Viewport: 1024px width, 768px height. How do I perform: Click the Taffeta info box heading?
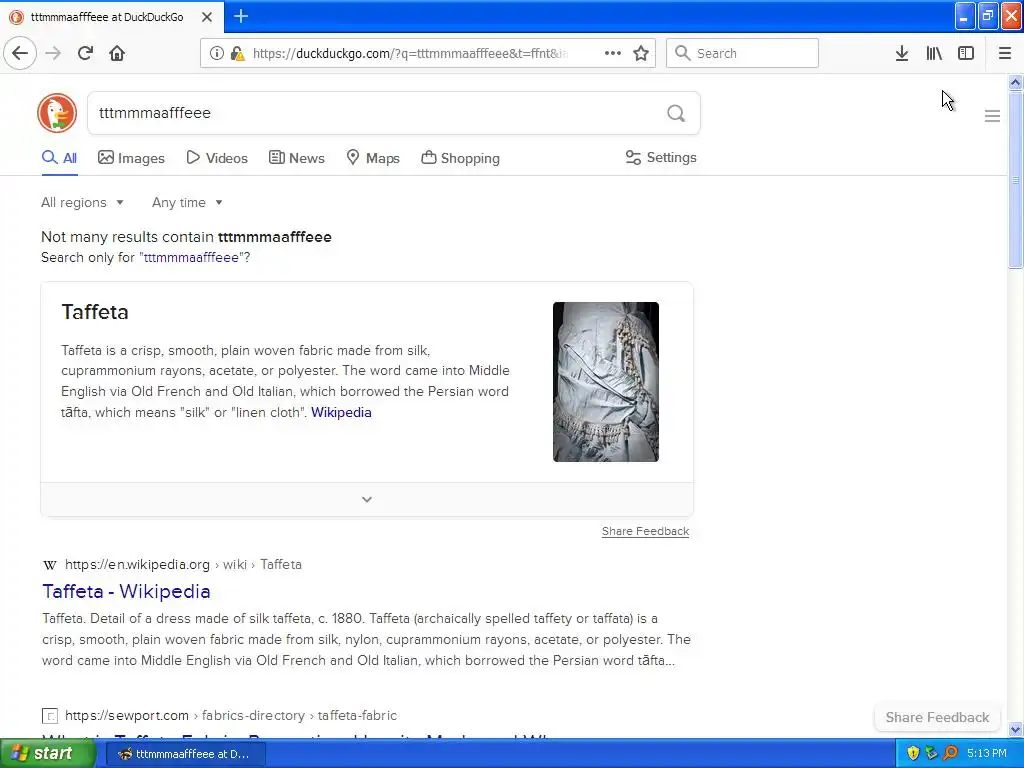tap(95, 312)
